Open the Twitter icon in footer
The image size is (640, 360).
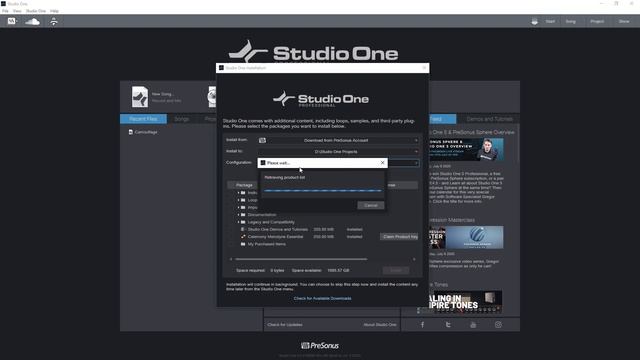coord(448,325)
